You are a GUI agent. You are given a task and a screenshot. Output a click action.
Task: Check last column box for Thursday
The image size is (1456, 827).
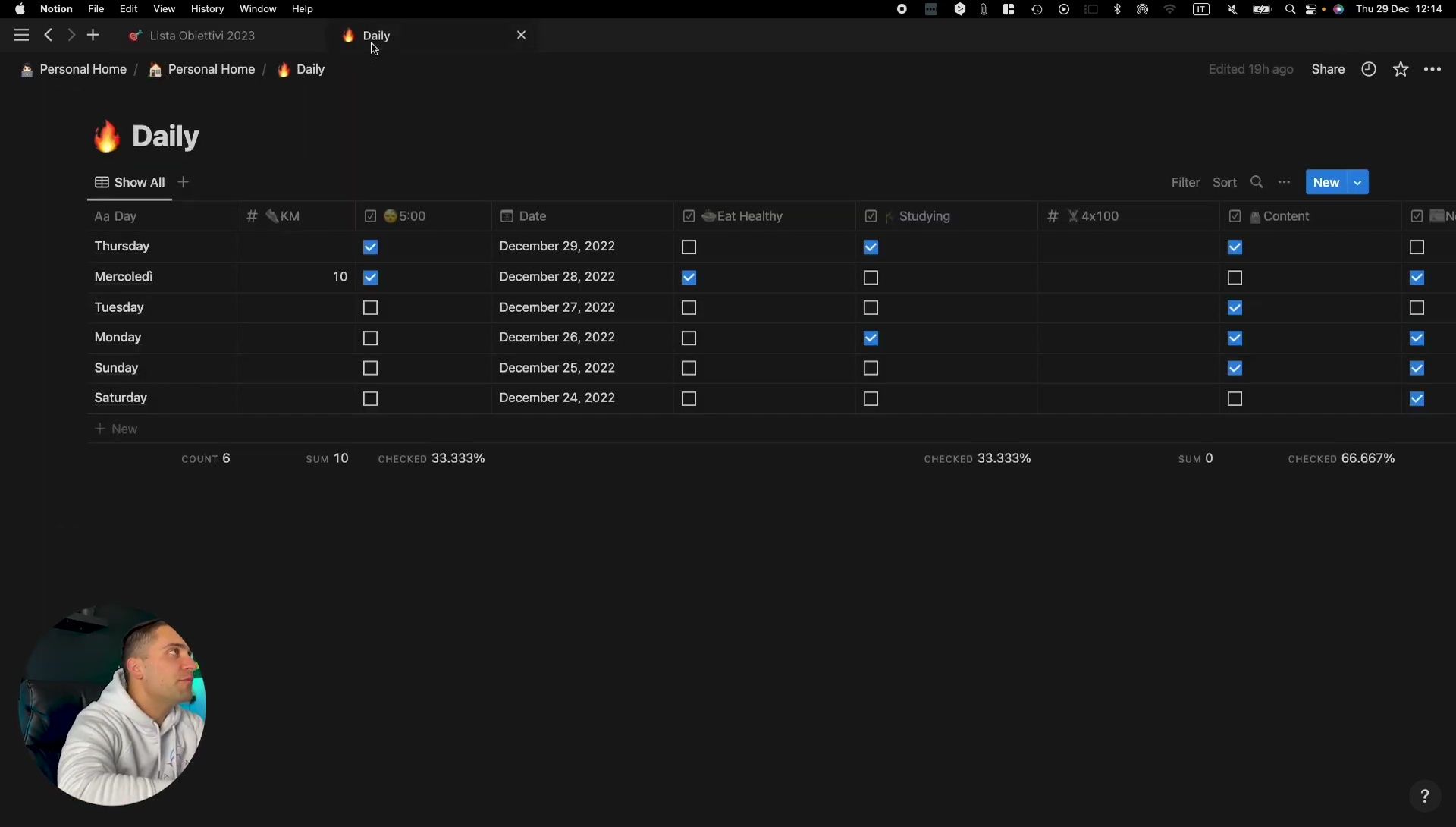point(1417,247)
